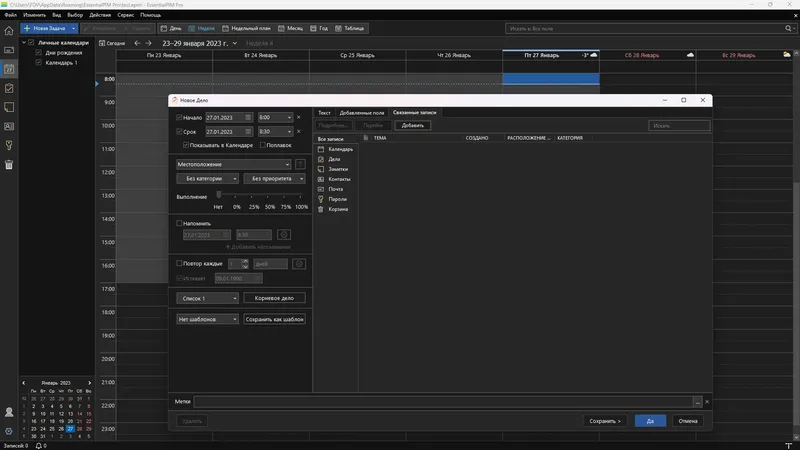Enable the Повтор каждые checkbox
800x450 pixels.
(179, 263)
